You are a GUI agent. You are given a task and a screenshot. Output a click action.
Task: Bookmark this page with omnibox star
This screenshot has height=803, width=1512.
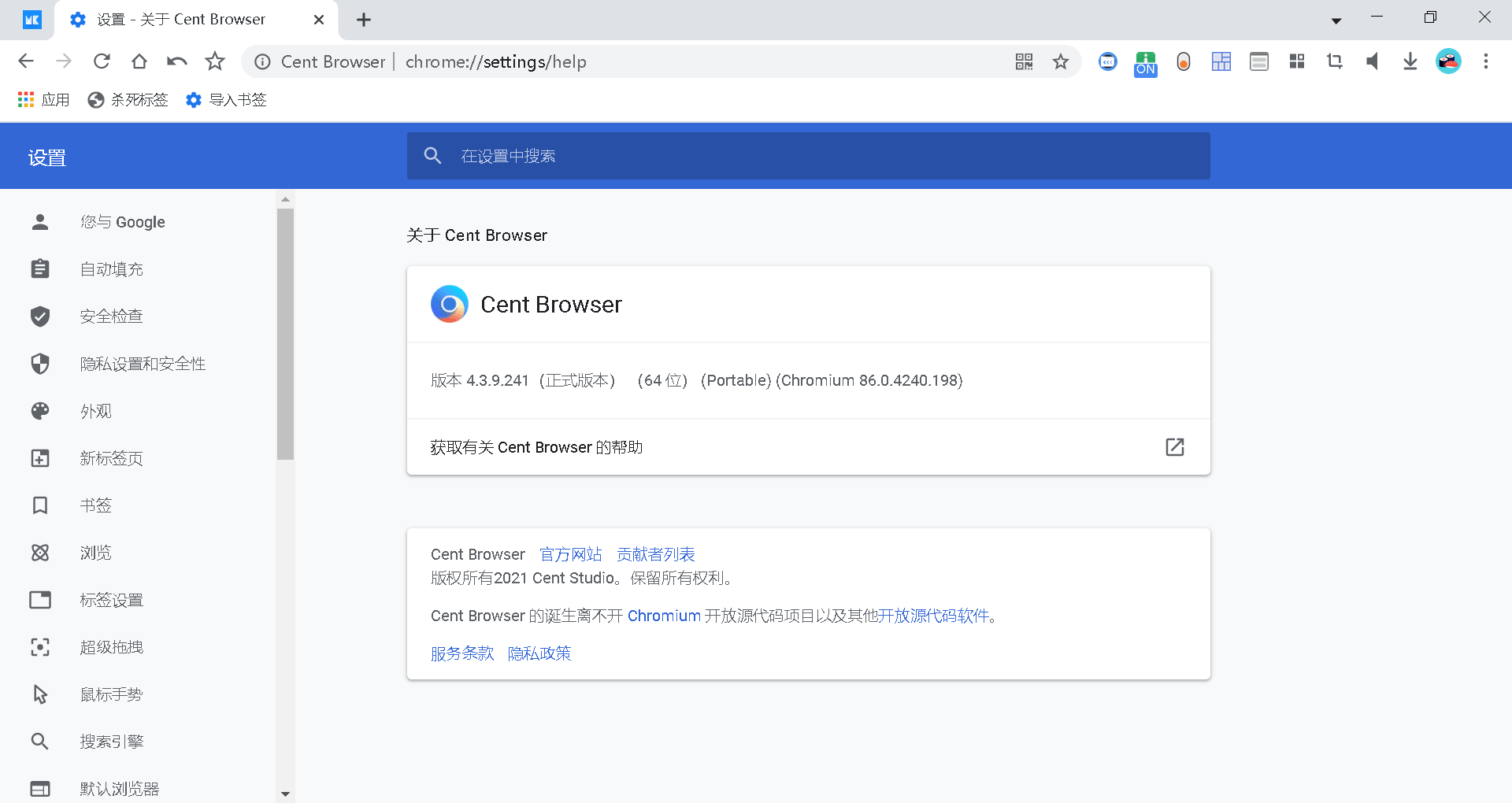click(x=1061, y=61)
